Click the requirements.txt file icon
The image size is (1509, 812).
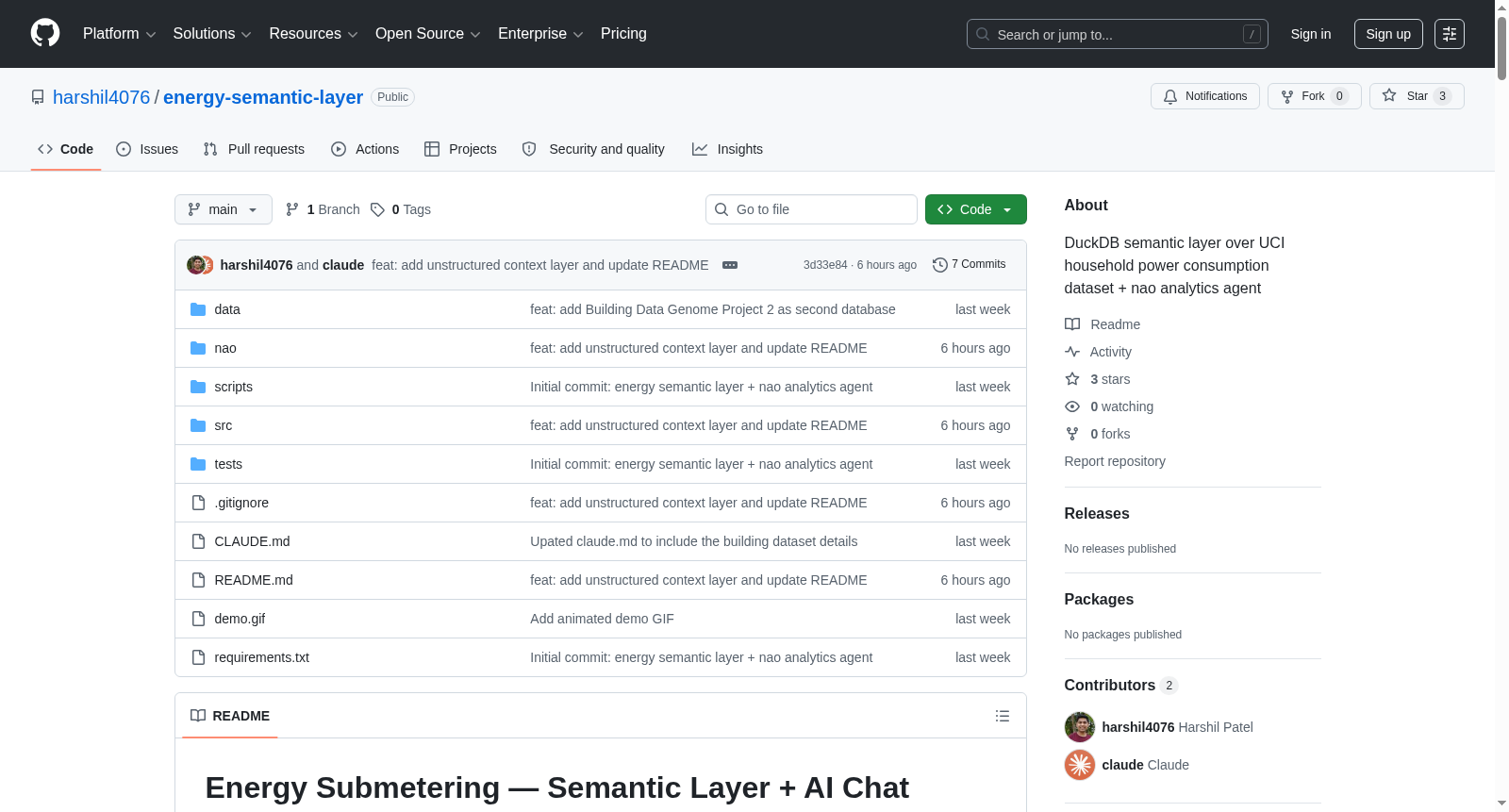(x=198, y=657)
